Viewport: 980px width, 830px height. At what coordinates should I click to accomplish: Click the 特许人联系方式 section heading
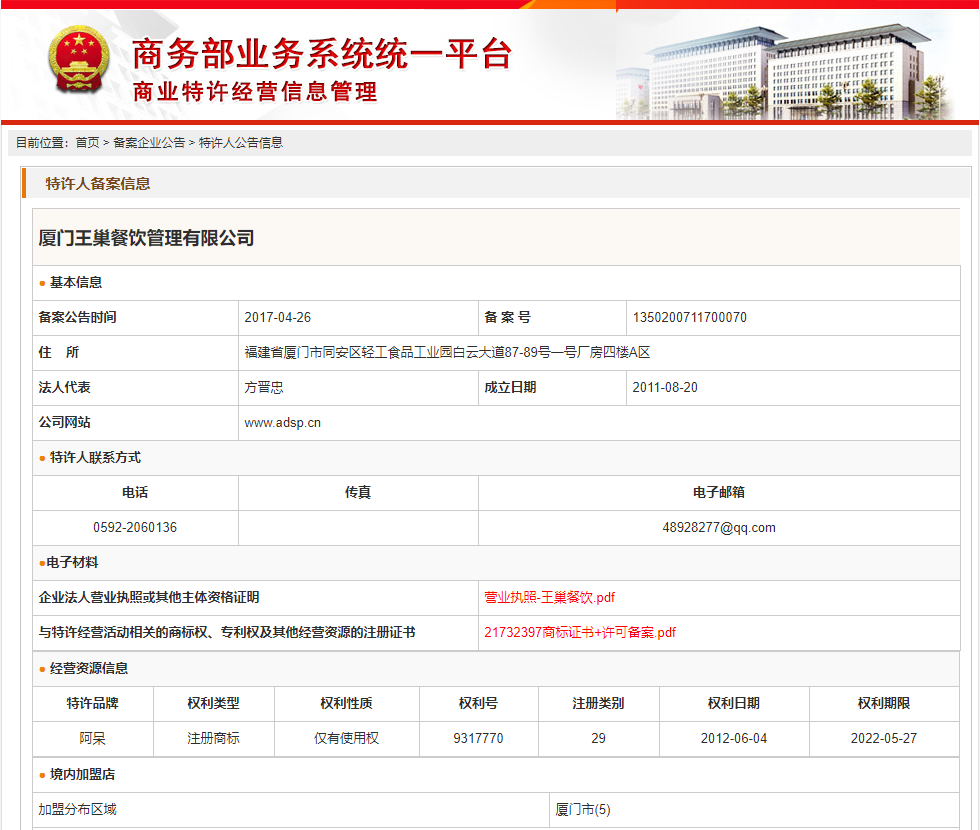95,458
